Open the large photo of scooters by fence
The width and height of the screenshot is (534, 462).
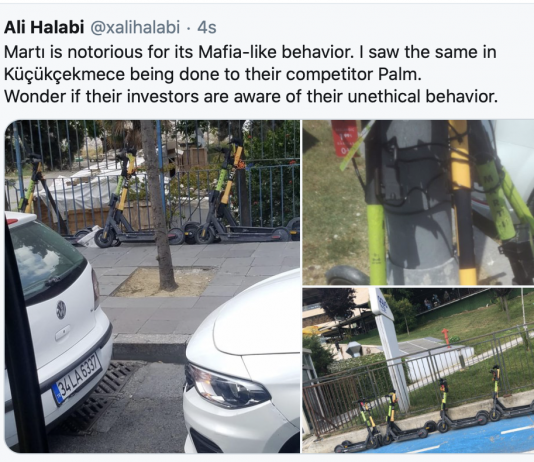point(152,286)
